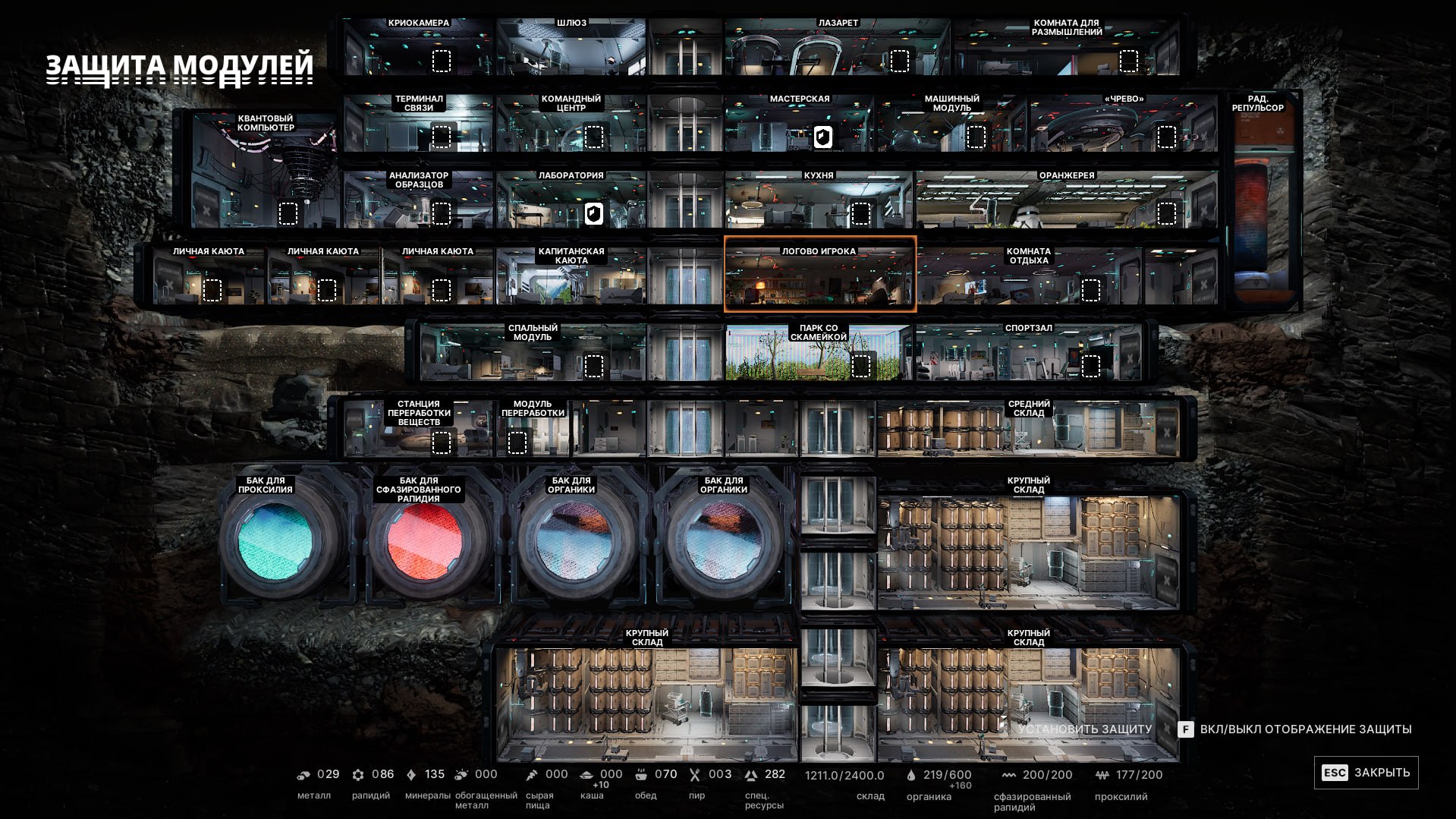Select the Бак для проксилия tank
This screenshot has width=1456, height=819.
[x=275, y=540]
